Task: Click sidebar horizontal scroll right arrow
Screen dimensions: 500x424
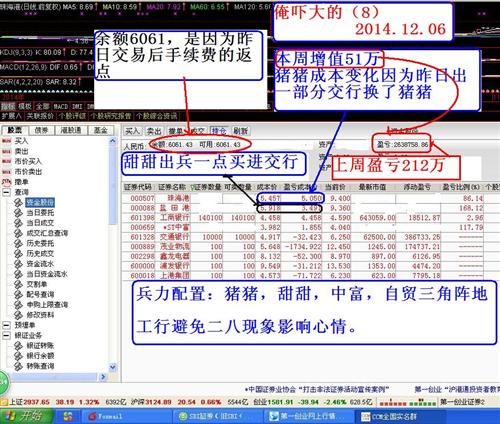Action: (x=103, y=377)
